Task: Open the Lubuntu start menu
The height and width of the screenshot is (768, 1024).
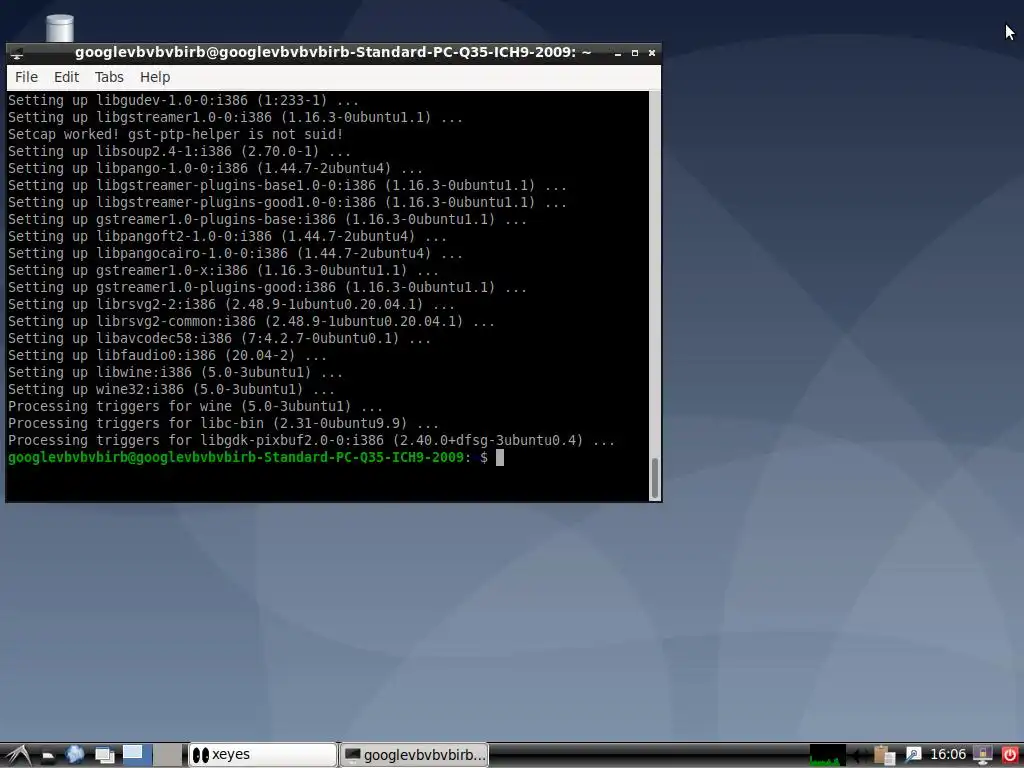Action: pos(18,756)
